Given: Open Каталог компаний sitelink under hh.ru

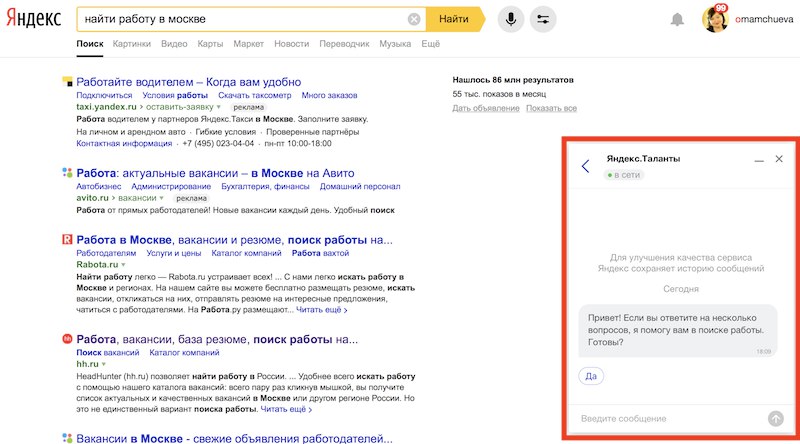Looking at the screenshot, I should tap(184, 353).
